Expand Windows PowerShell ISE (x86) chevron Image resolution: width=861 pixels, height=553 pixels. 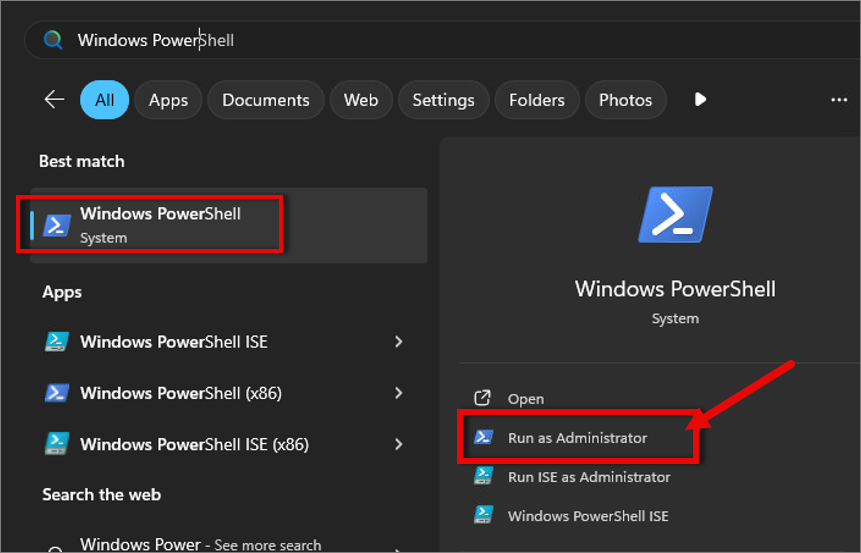pos(398,444)
